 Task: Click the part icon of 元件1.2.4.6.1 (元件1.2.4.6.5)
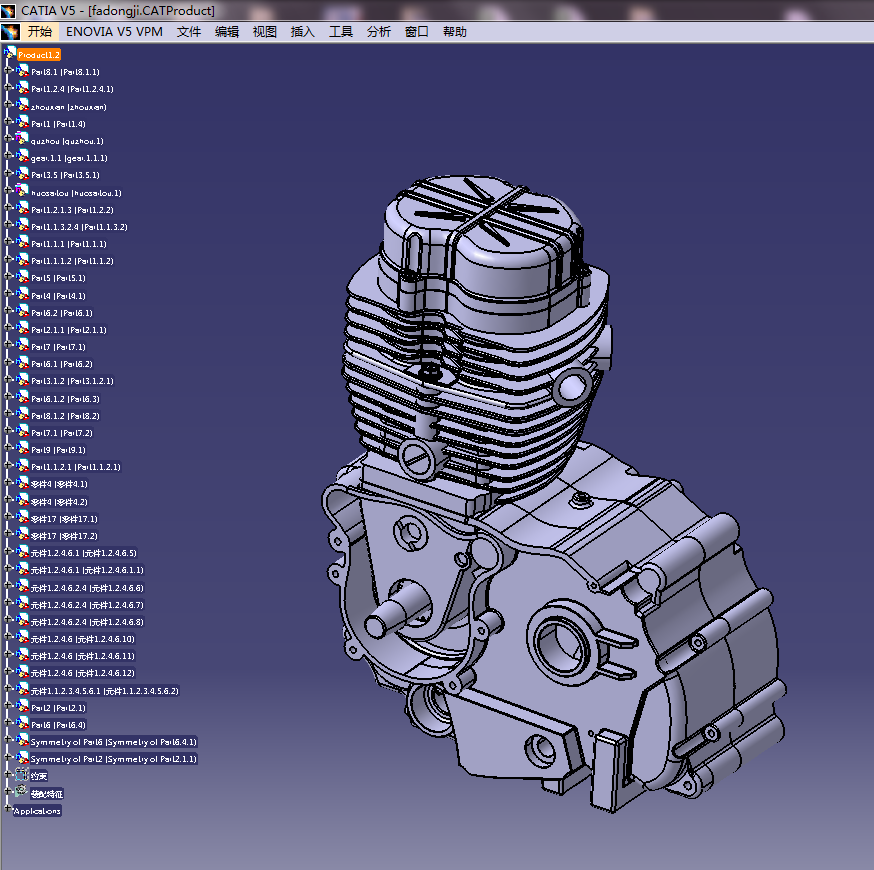[22, 552]
